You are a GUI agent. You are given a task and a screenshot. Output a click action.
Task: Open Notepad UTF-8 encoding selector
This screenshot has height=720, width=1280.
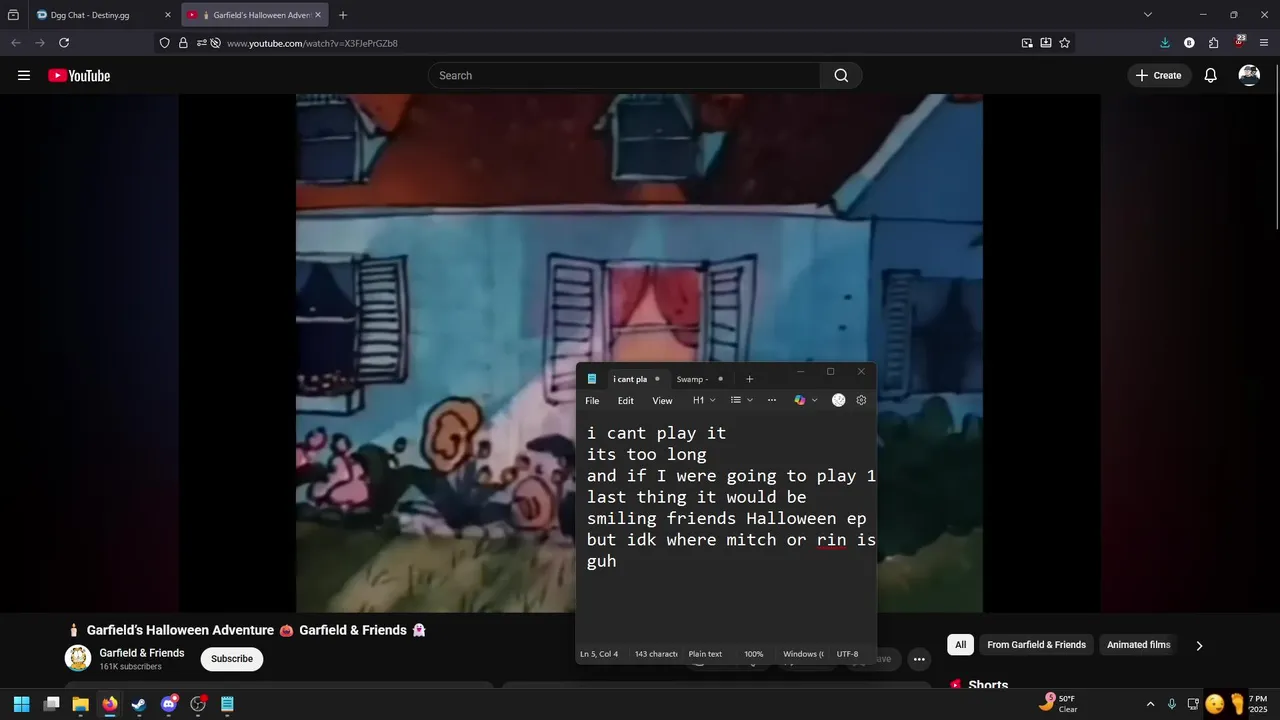click(847, 654)
